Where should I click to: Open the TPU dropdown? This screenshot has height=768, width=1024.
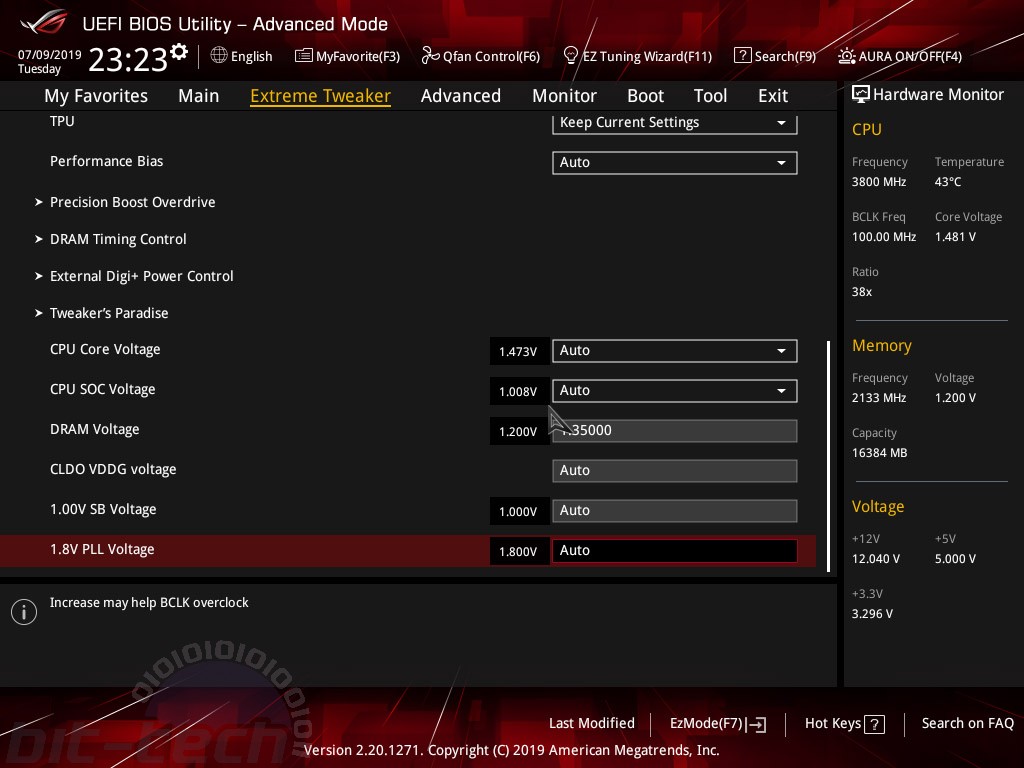click(x=675, y=123)
